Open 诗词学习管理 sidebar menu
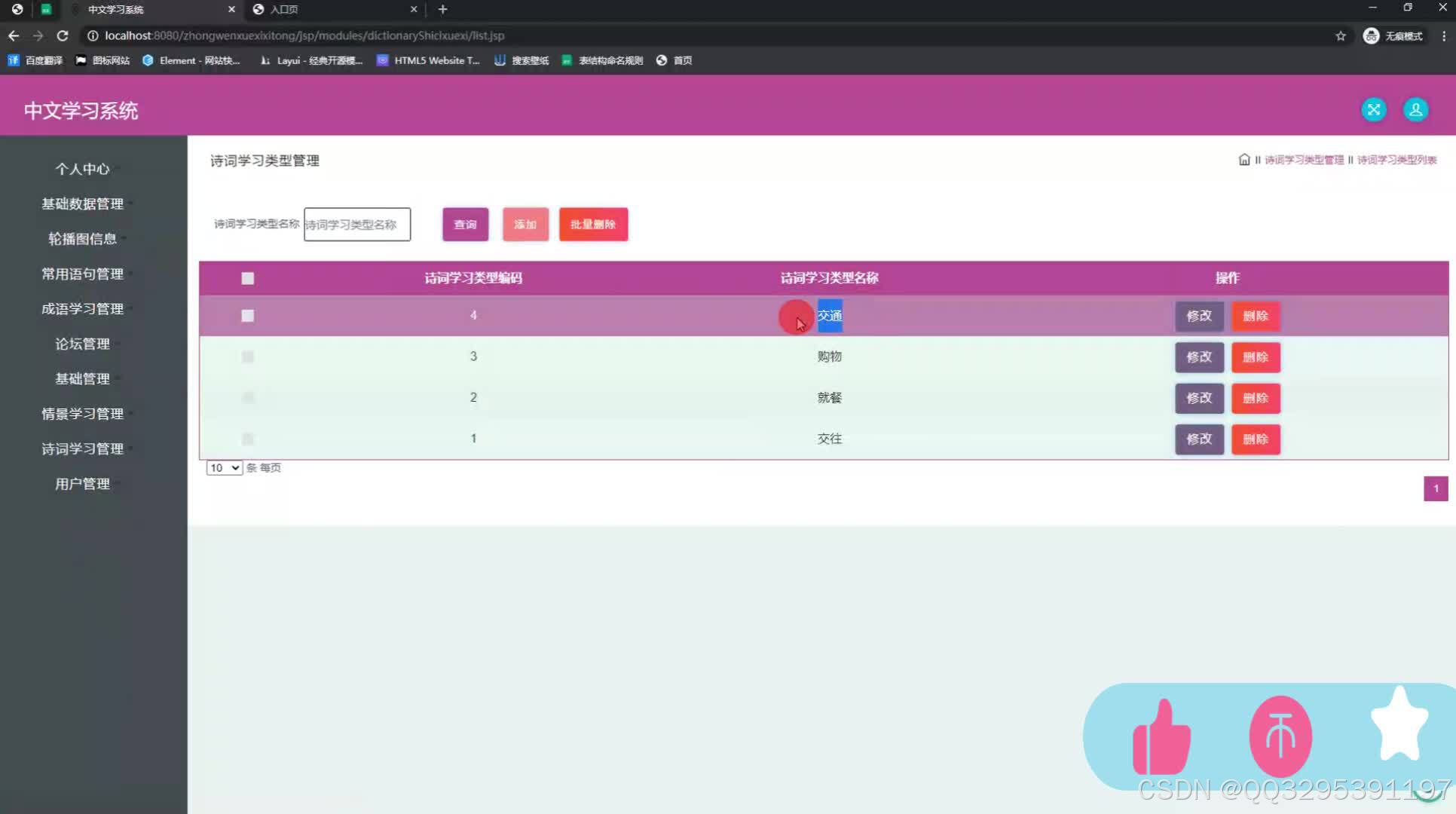This screenshot has width=1456, height=814. coord(82,448)
